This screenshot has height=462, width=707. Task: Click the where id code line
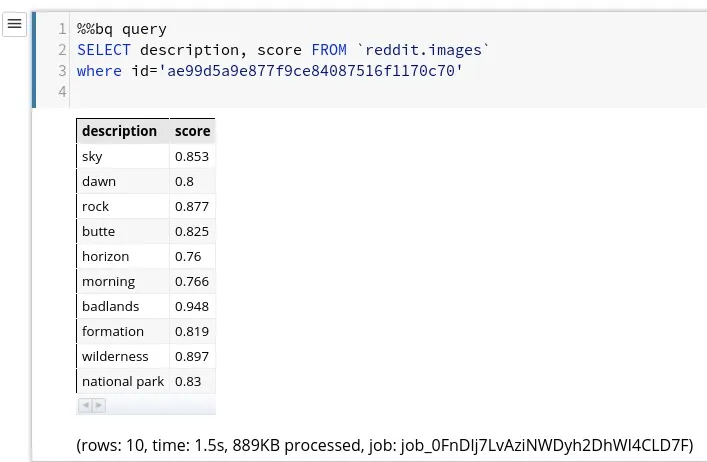[270, 71]
